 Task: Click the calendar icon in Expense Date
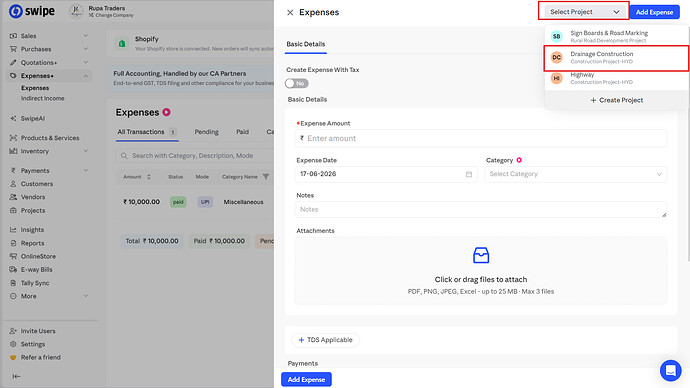tap(469, 174)
